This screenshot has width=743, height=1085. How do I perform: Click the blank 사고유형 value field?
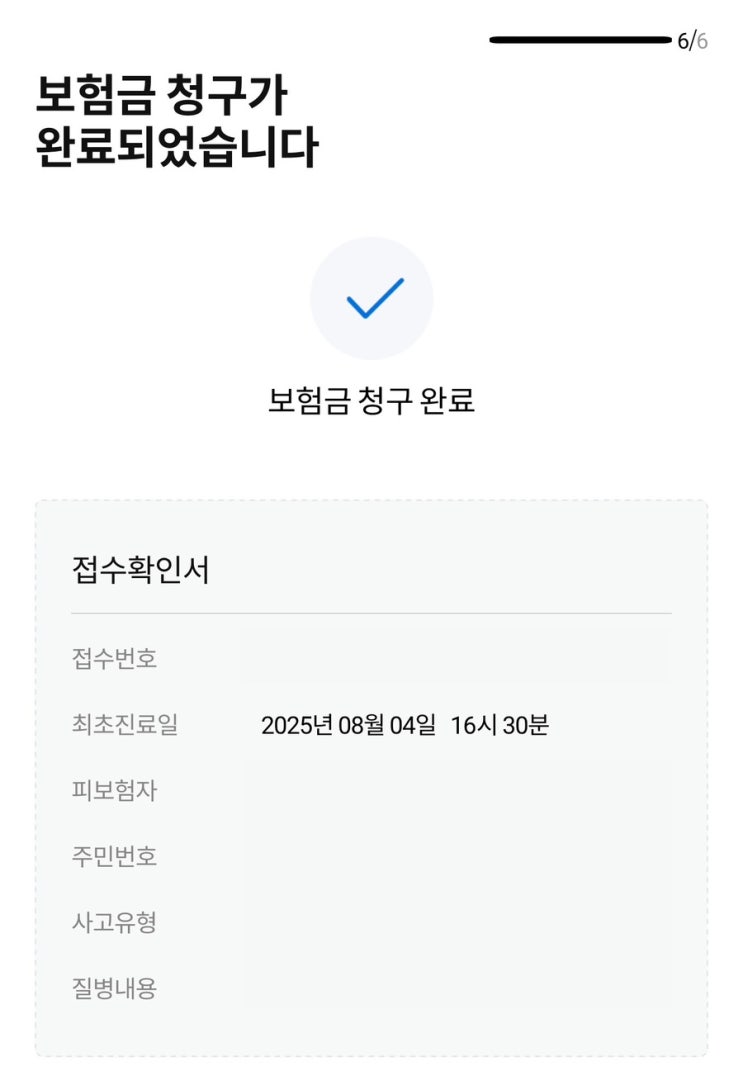(457, 922)
